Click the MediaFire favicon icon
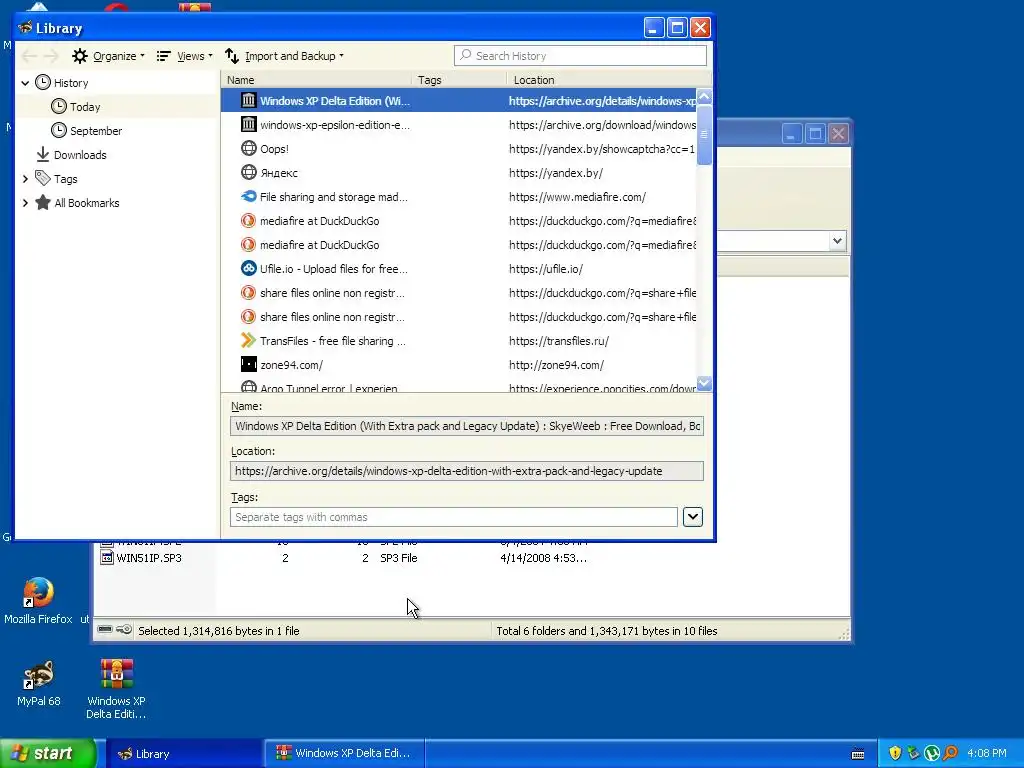Screen dimensions: 1024x768 [248, 197]
